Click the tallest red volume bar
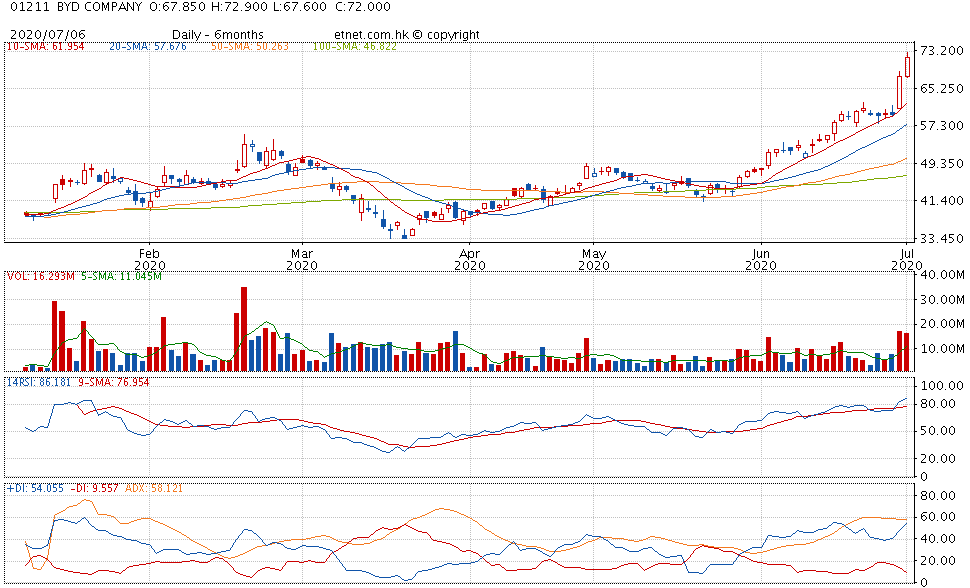Viewport: 970px width, 588px height. tap(244, 330)
